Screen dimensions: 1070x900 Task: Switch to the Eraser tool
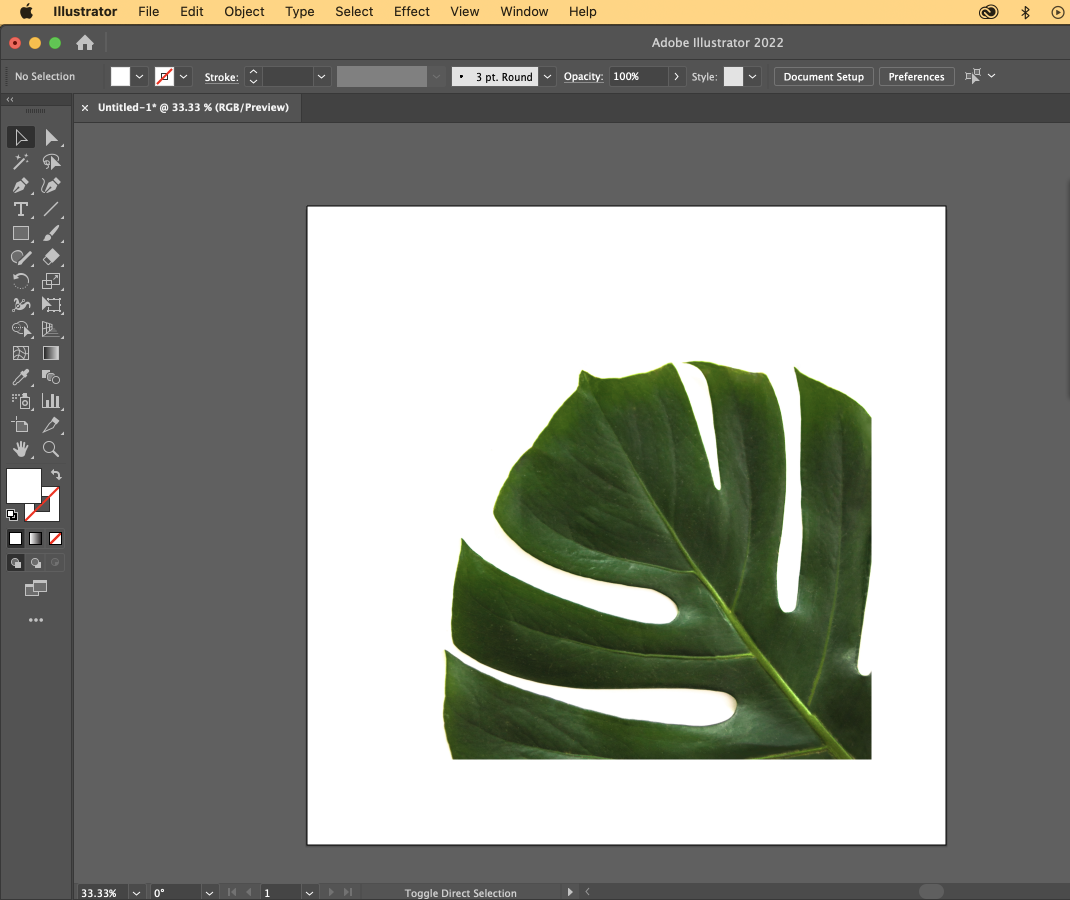click(x=51, y=257)
